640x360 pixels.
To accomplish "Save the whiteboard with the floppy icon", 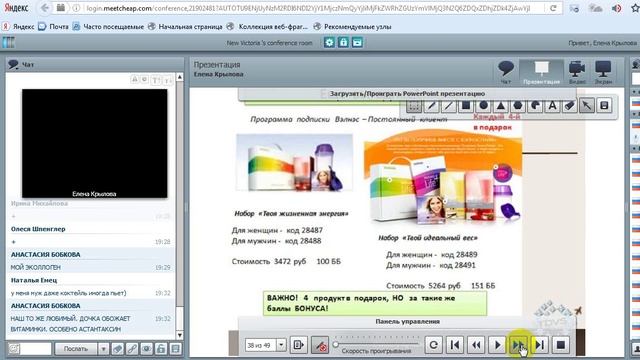I will [x=604, y=106].
